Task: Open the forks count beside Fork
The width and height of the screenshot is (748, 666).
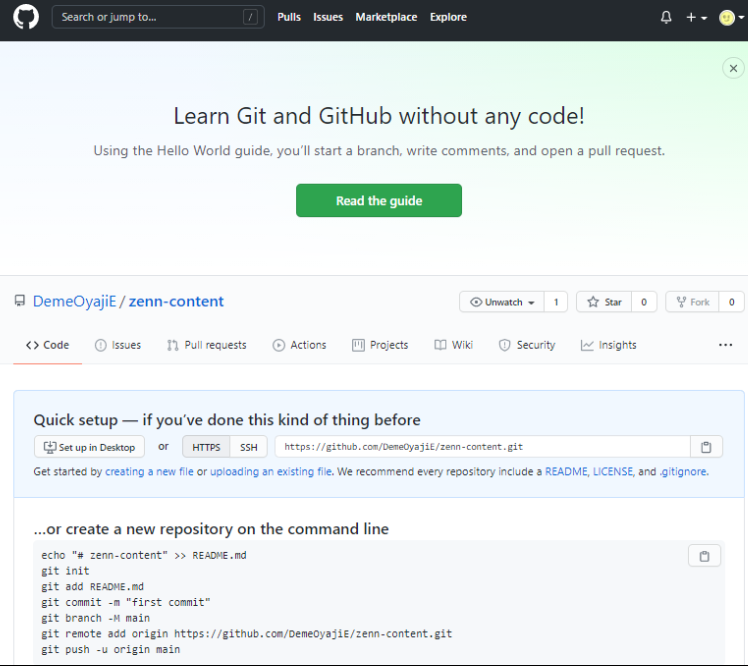Action: point(731,302)
